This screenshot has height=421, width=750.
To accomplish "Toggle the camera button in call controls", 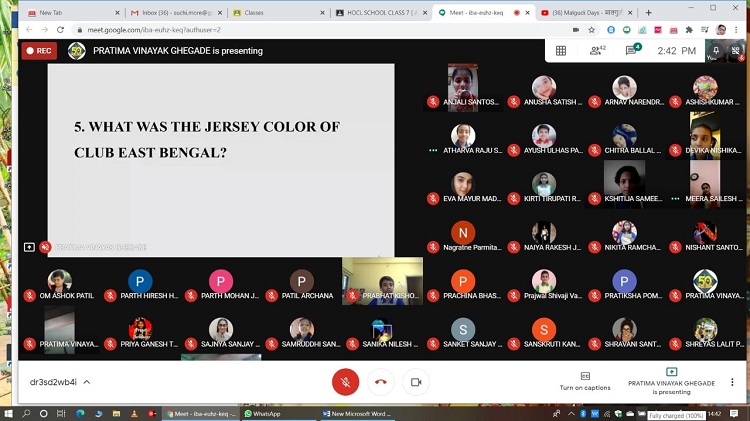I will click(415, 381).
